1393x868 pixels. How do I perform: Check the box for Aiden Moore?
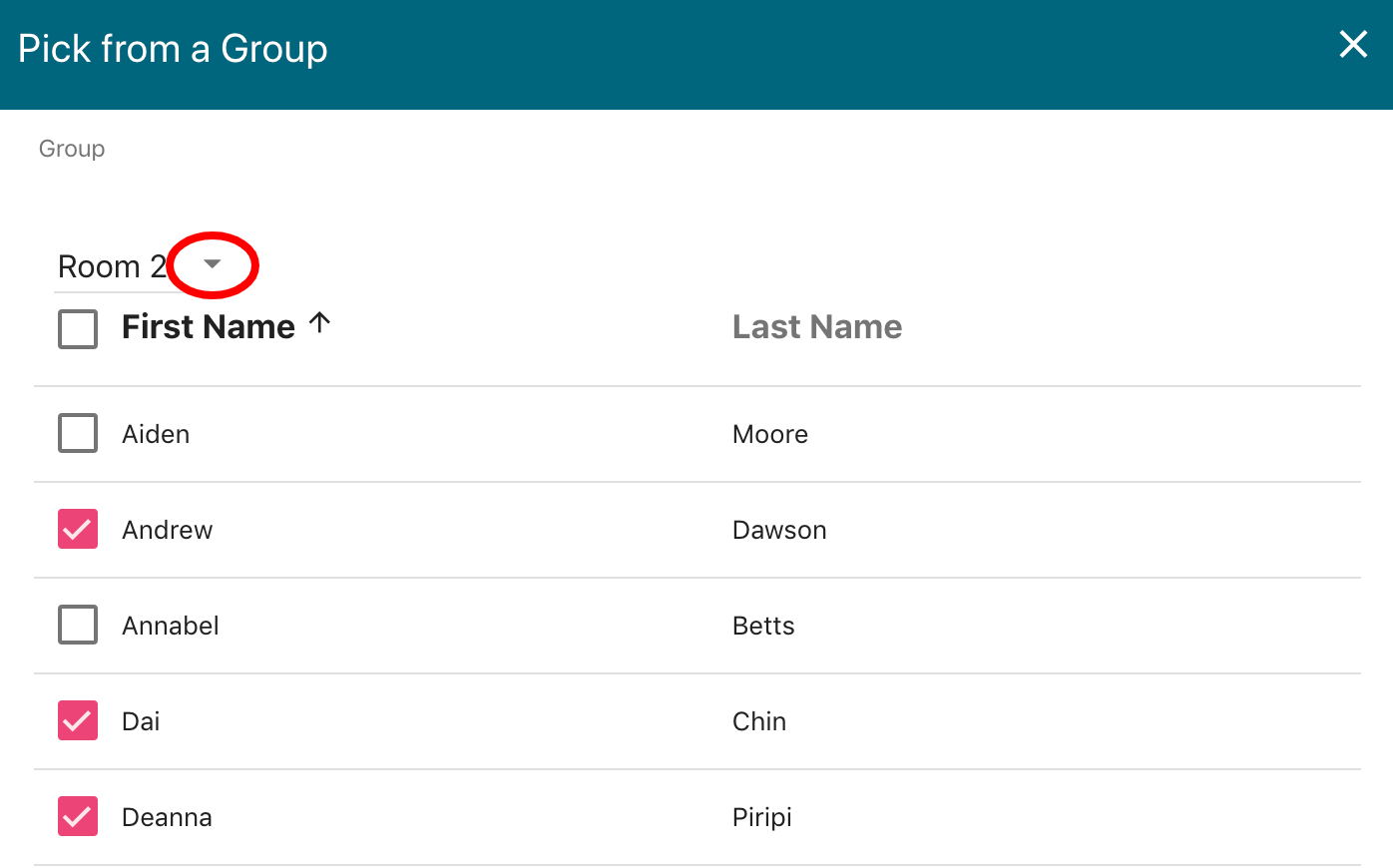[78, 433]
